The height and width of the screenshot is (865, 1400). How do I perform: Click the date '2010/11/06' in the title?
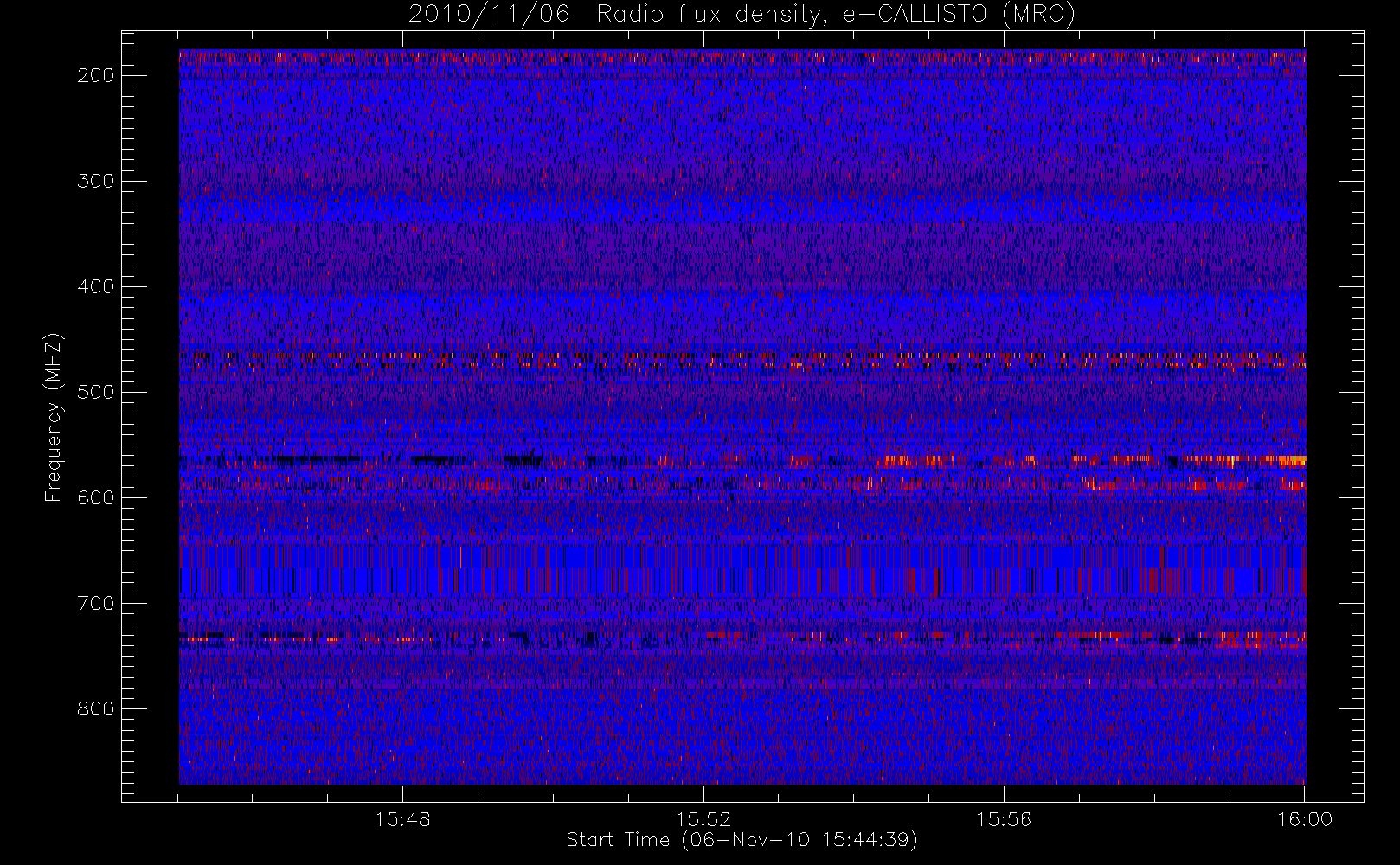489,15
